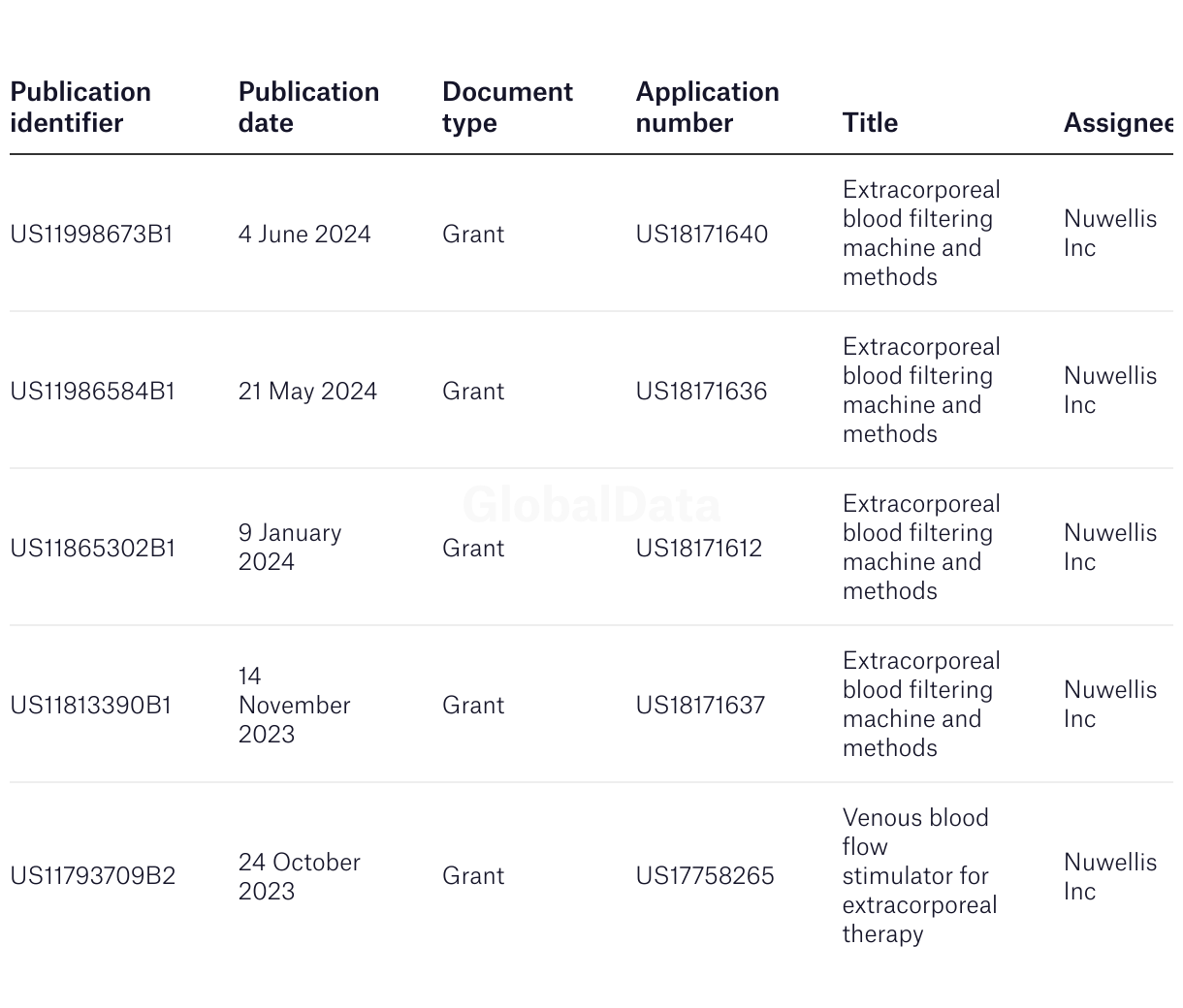Open publication US11986584B1

coord(92,391)
